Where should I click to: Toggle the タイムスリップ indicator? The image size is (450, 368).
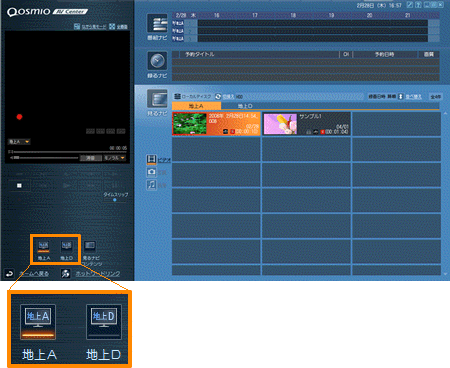(115, 200)
